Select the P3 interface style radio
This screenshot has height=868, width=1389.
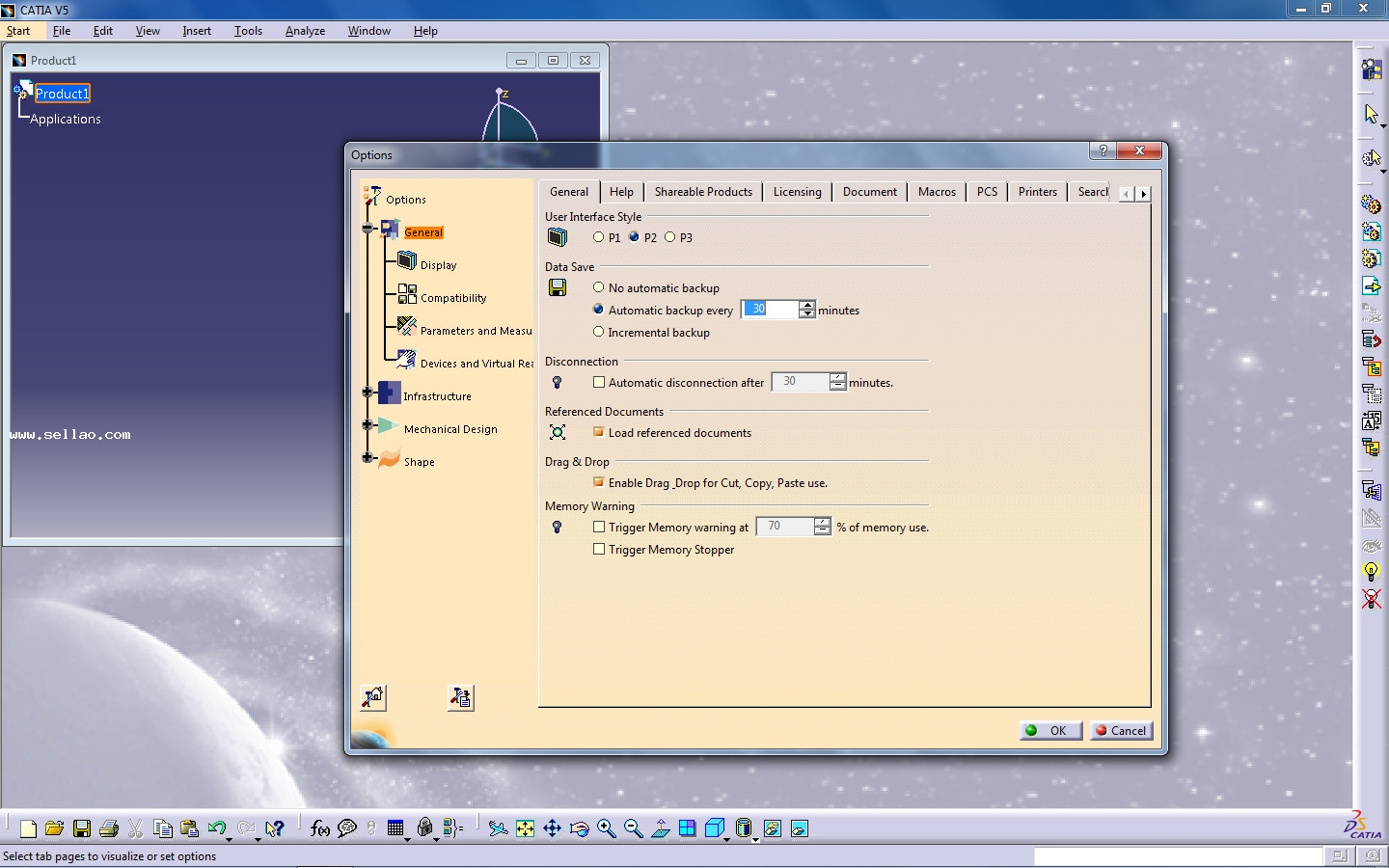point(669,237)
